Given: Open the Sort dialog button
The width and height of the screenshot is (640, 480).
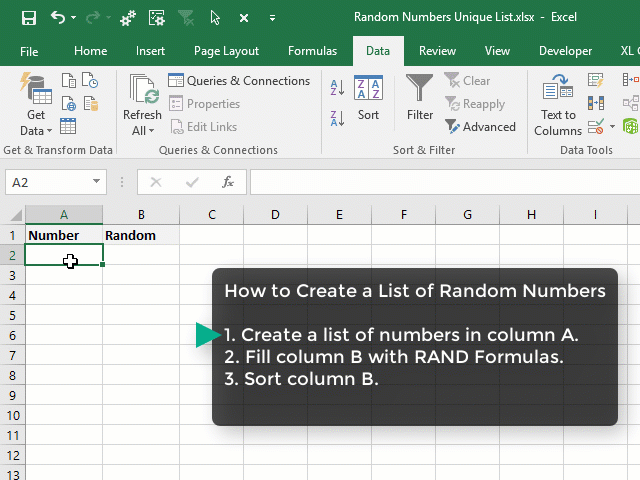Looking at the screenshot, I should tap(368, 98).
